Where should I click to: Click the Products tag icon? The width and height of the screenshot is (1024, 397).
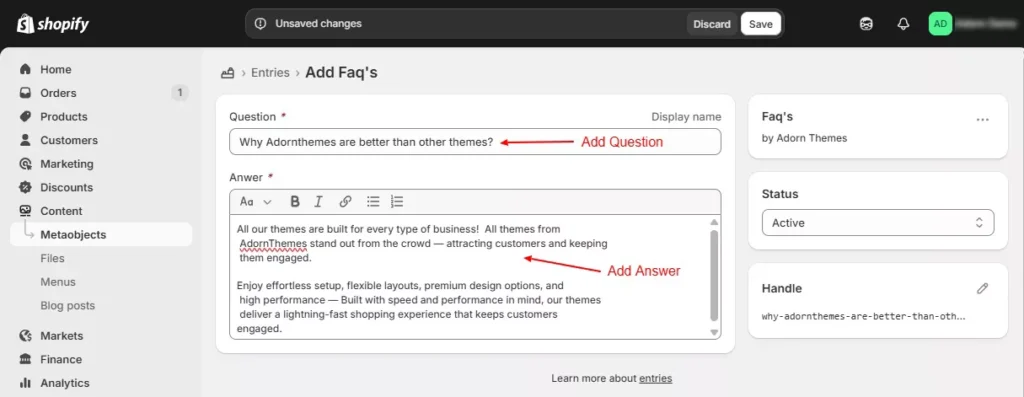(x=25, y=116)
